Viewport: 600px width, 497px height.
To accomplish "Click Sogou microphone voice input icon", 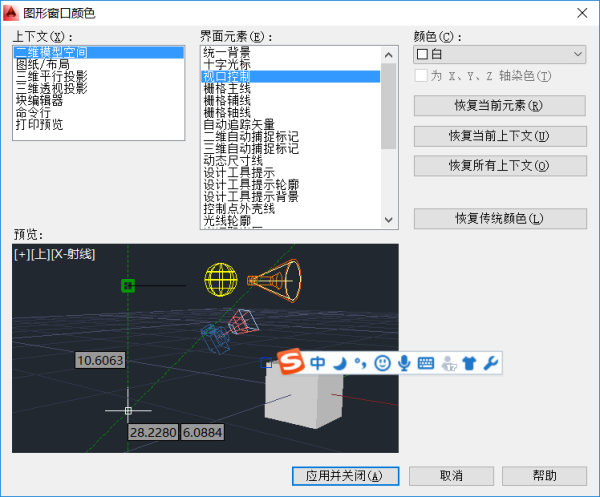I will [x=404, y=363].
